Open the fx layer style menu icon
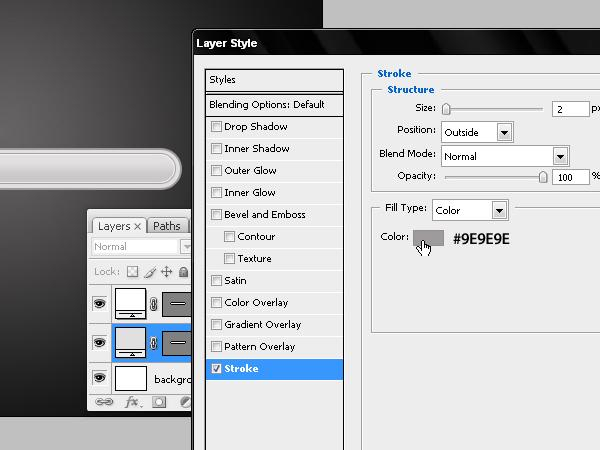 coord(132,402)
